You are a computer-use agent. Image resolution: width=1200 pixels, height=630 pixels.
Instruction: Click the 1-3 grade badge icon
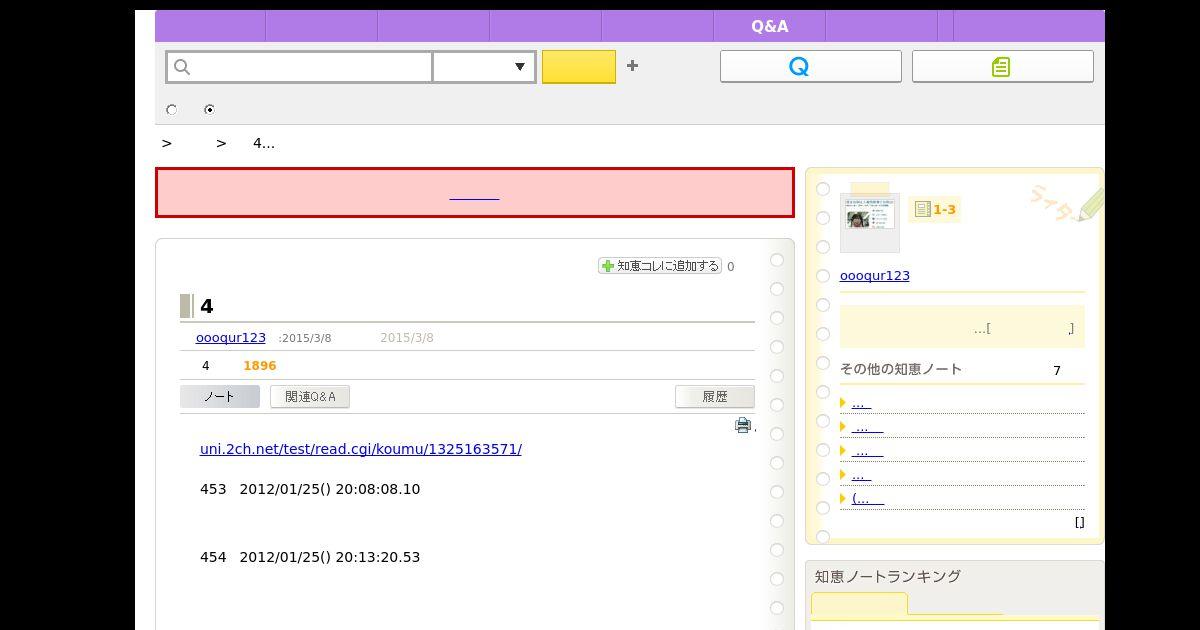click(934, 209)
